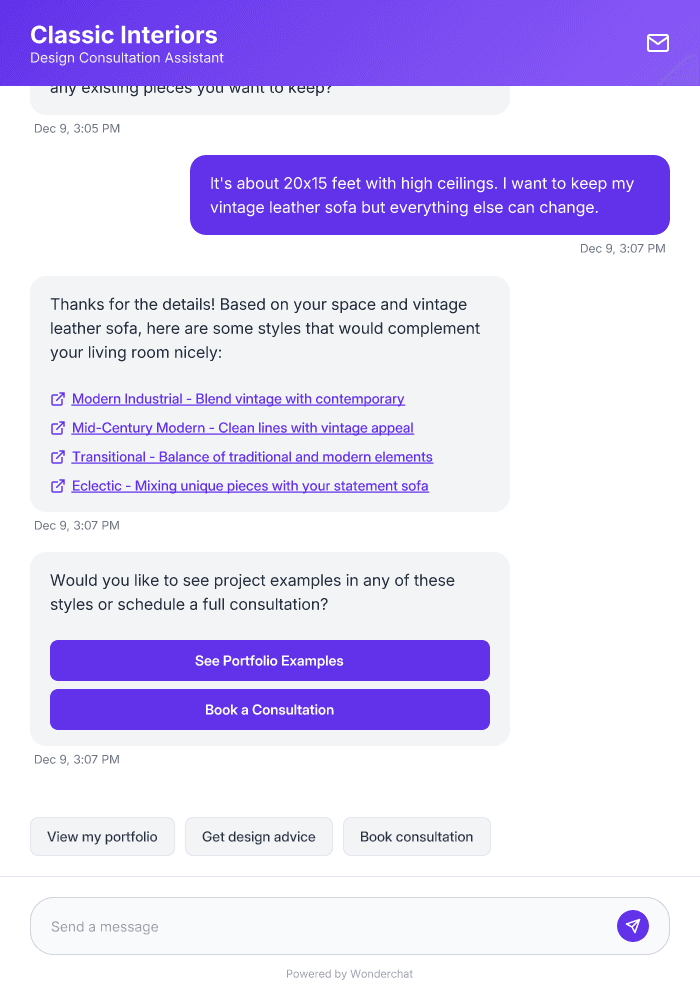Image resolution: width=700 pixels, height=1000 pixels.
Task: Click the Send a message input field
Action: 300,925
